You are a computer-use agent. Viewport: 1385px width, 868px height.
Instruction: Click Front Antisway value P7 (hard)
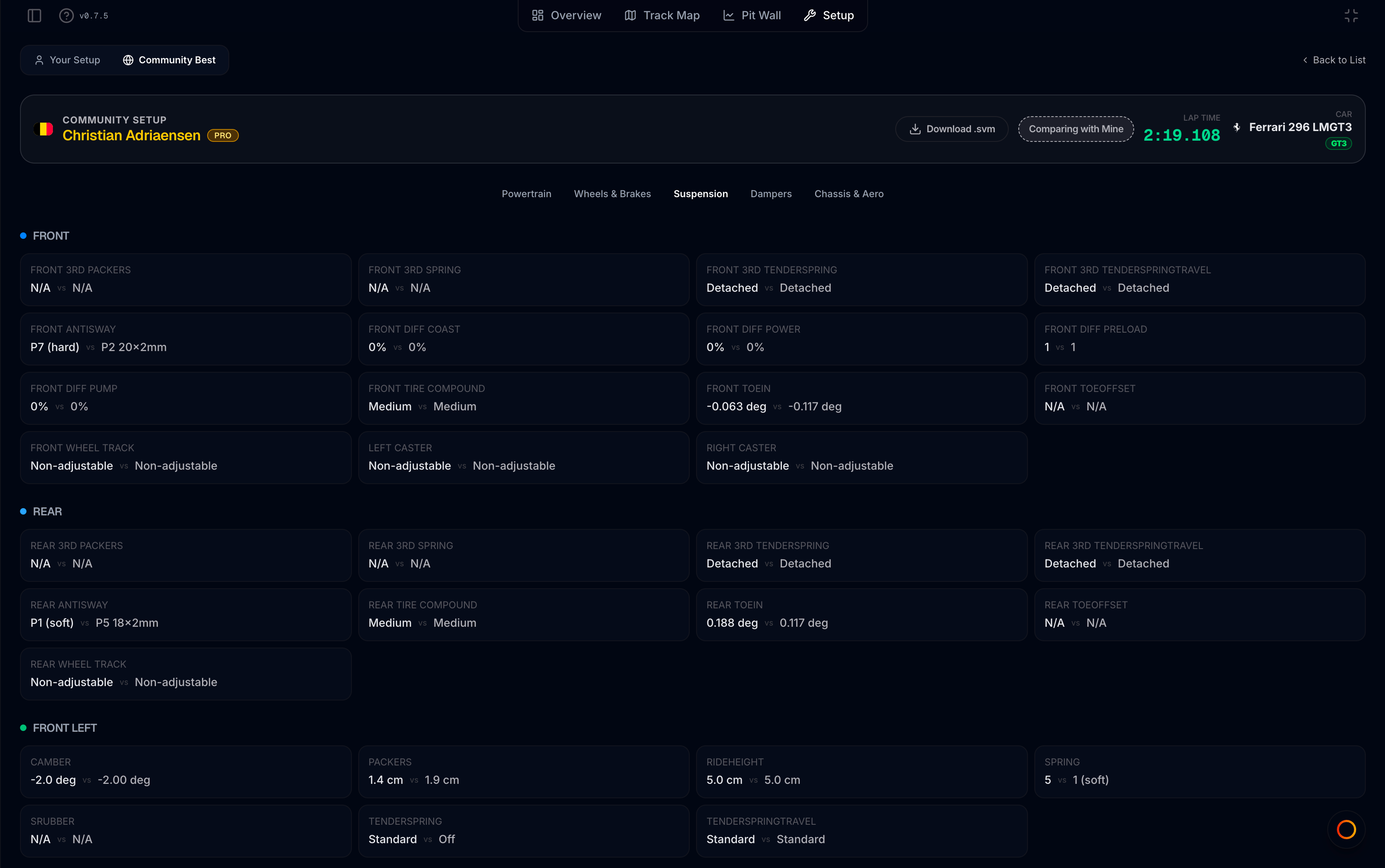pyautogui.click(x=55, y=347)
